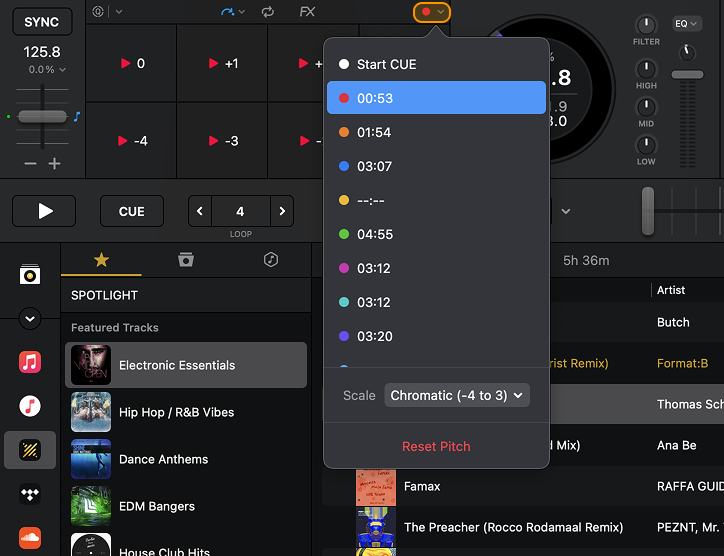Open the deck mode target icon
The width and height of the screenshot is (724, 556).
coord(98,12)
